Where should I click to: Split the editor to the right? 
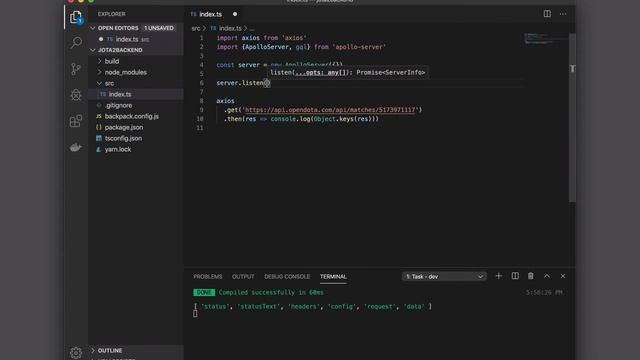tap(547, 14)
